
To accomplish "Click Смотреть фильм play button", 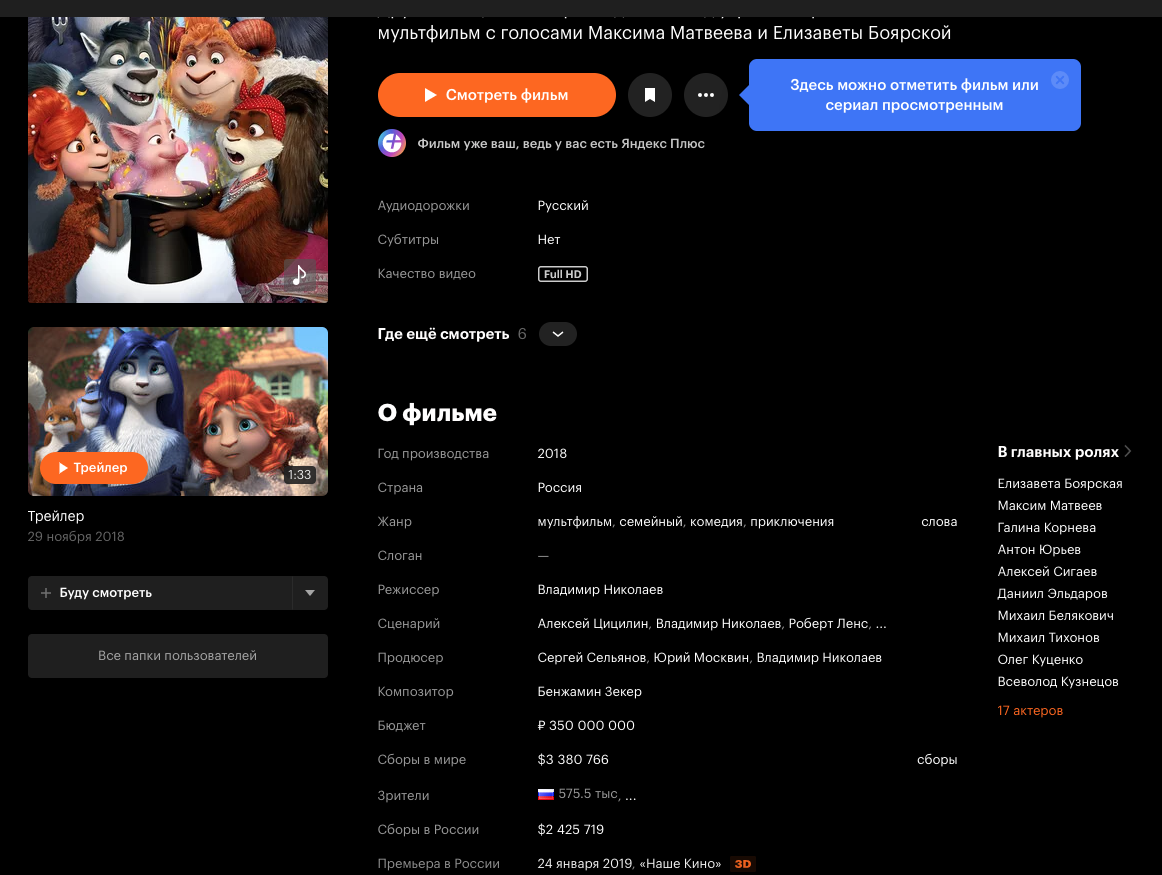I will pos(497,95).
